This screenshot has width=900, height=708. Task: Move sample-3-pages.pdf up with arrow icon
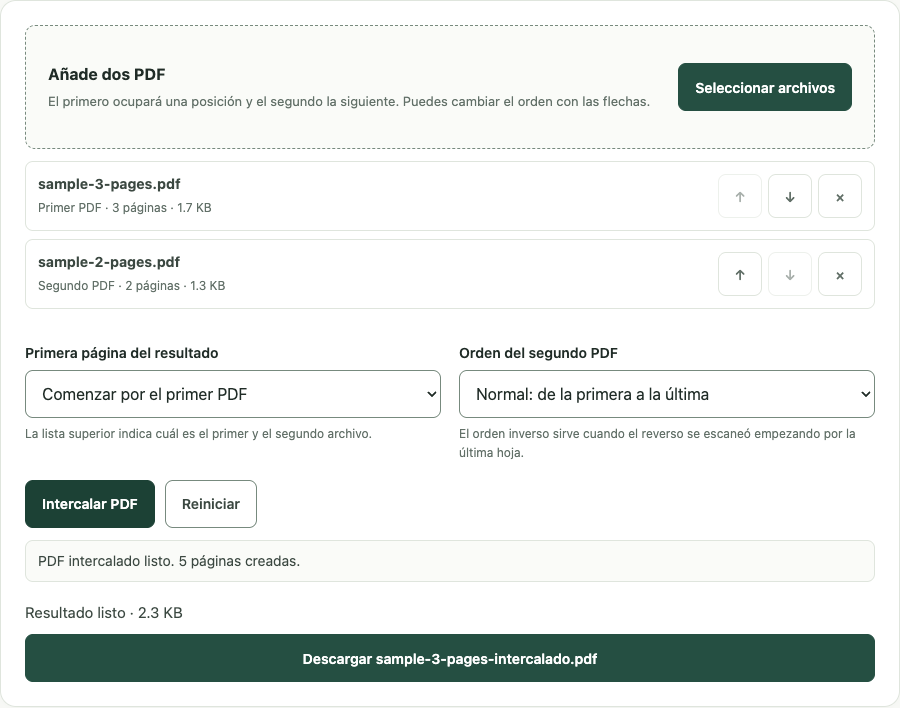740,196
